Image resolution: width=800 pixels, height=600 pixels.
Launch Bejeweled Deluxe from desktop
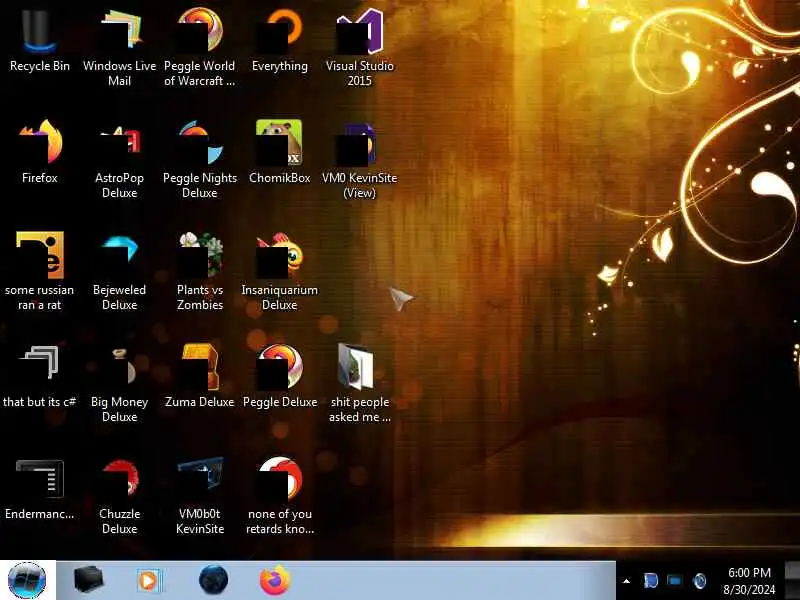(x=119, y=273)
